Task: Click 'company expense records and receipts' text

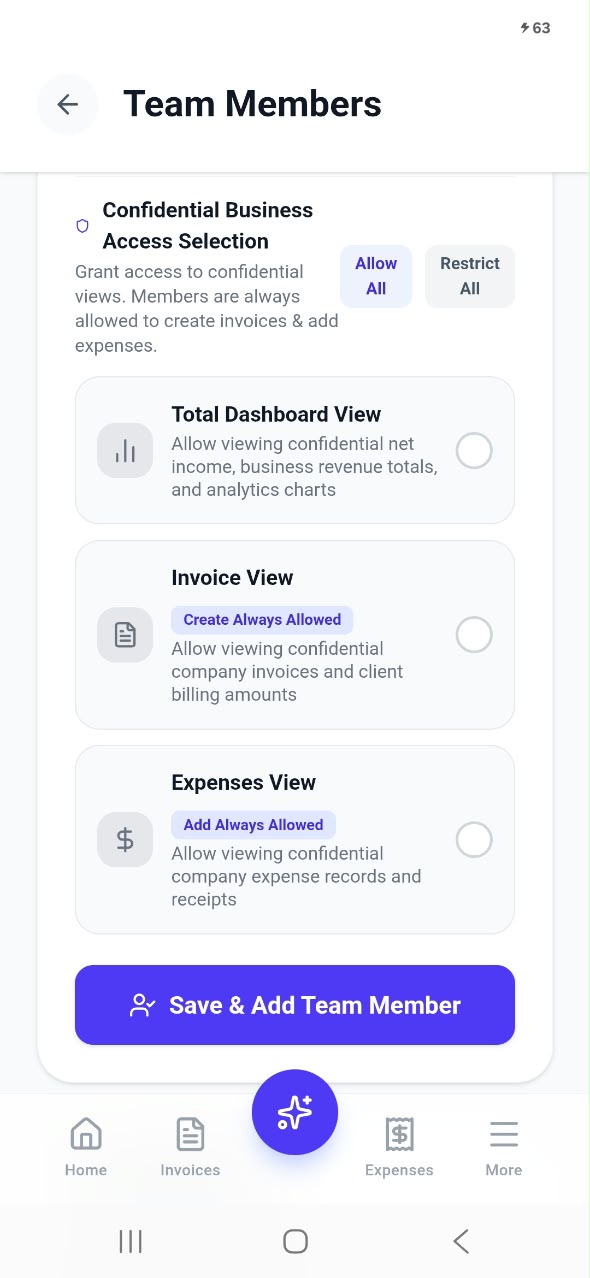Action: click(x=296, y=888)
